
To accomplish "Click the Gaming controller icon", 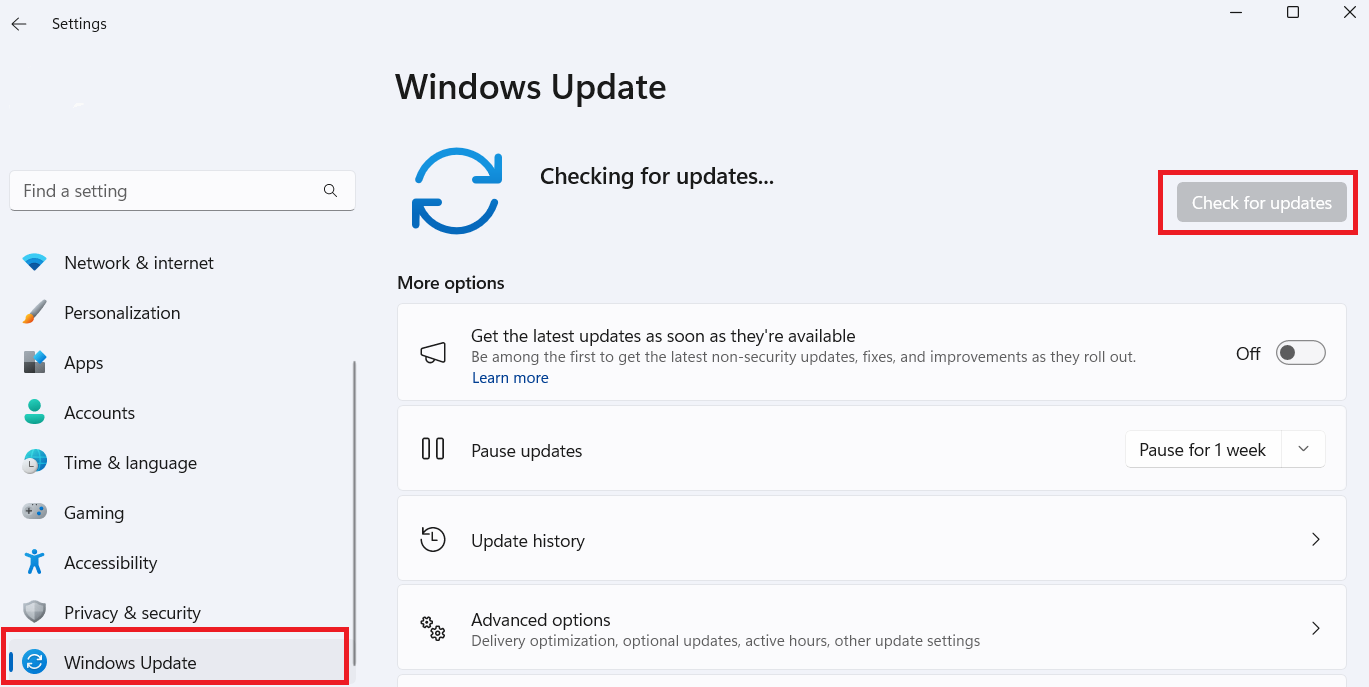I will pyautogui.click(x=35, y=512).
